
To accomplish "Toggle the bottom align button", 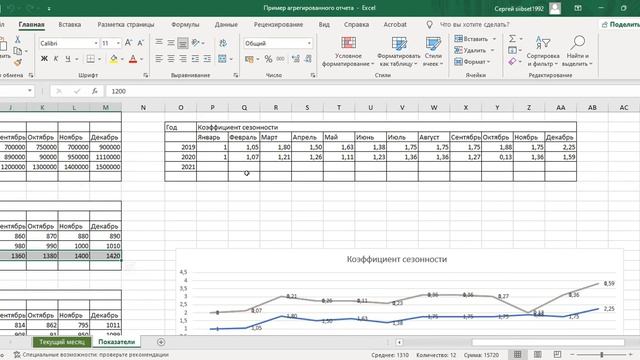I will [183, 42].
